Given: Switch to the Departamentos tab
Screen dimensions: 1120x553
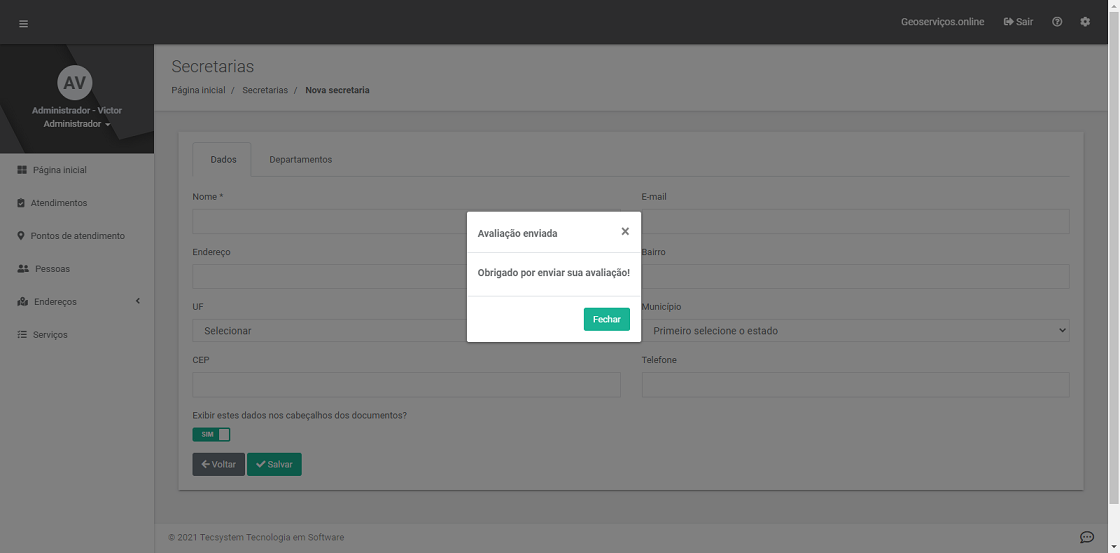Looking at the screenshot, I should pos(300,160).
